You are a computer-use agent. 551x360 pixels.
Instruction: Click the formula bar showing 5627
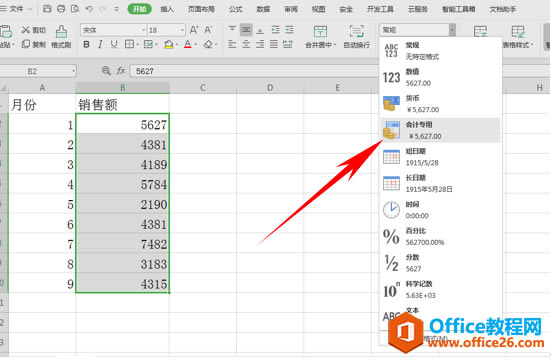tap(254, 71)
